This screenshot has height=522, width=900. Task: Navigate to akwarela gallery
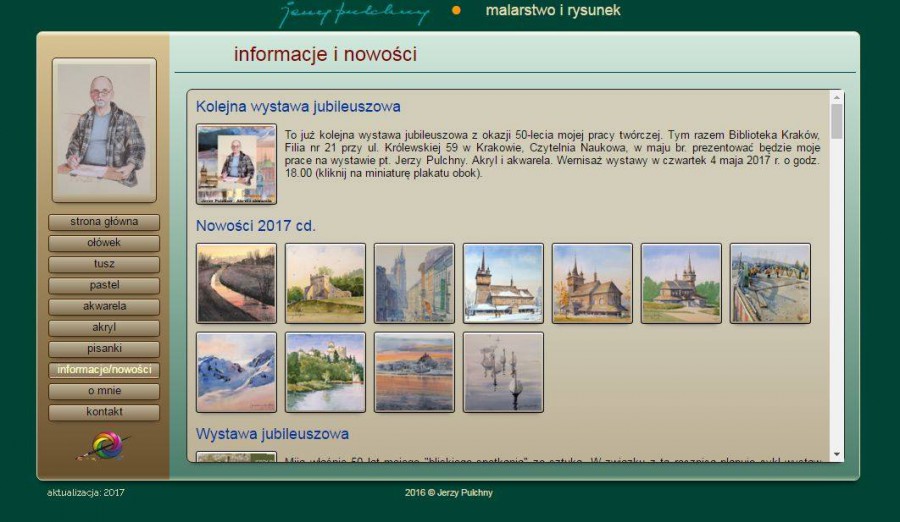point(104,307)
